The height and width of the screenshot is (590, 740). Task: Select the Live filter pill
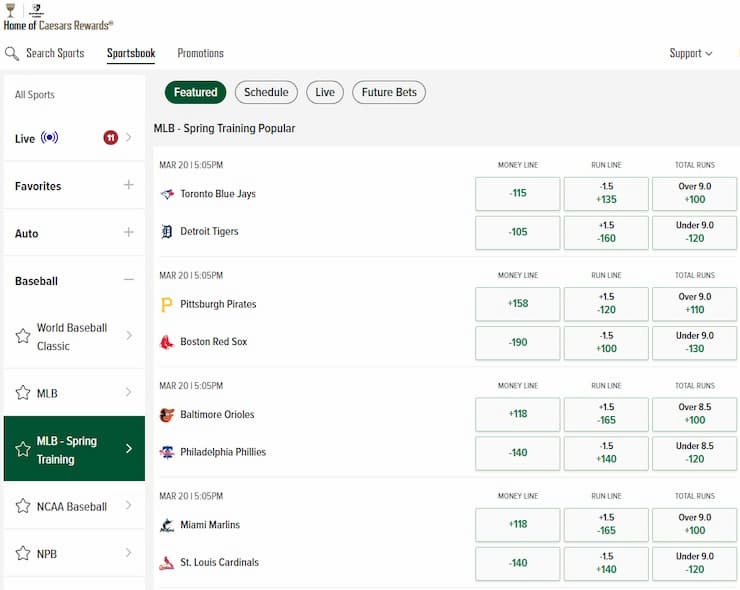click(325, 93)
